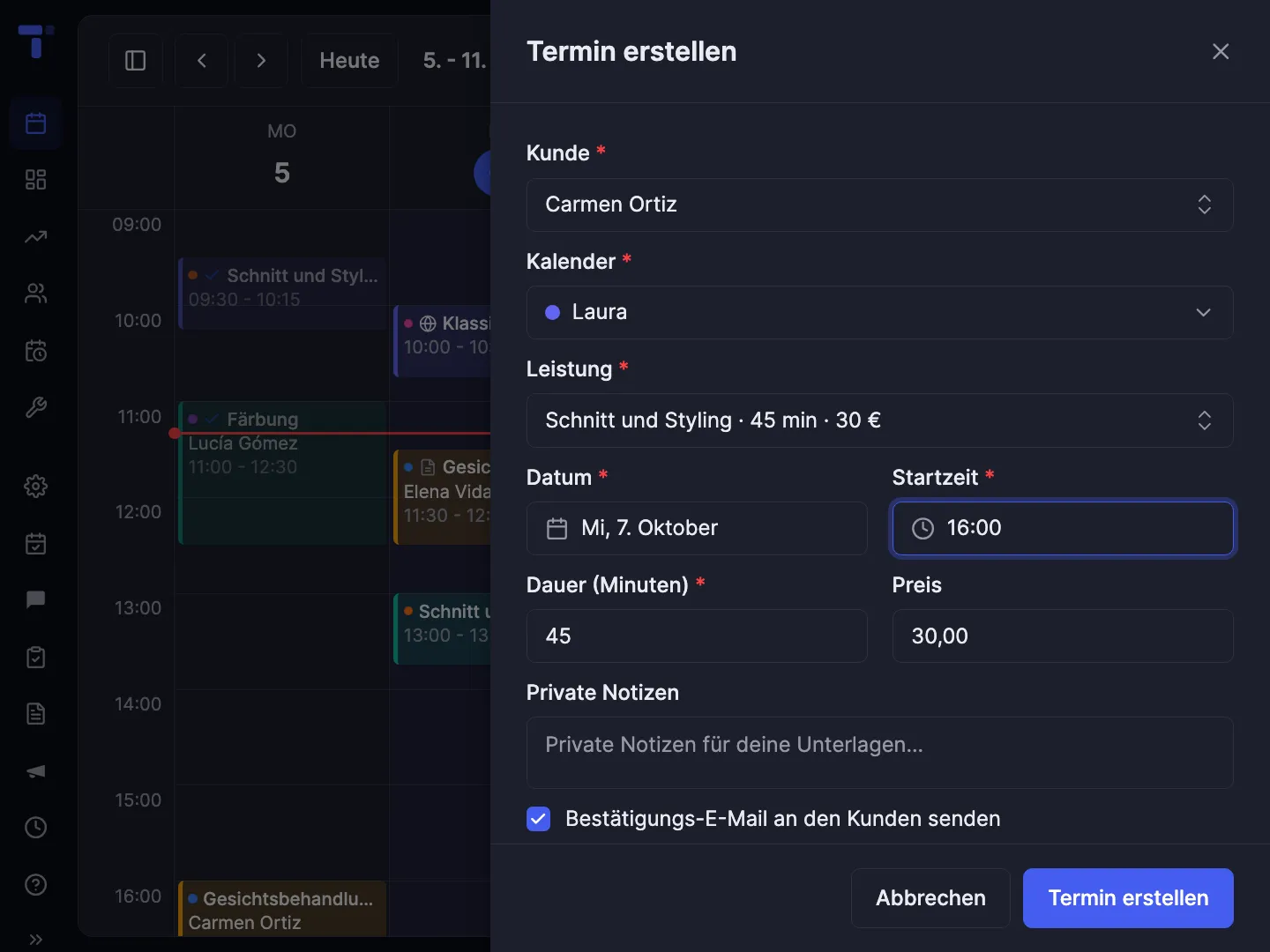Open the Klassi 10:00 appointment
Viewport: 1270px width, 952px height.
442,341
